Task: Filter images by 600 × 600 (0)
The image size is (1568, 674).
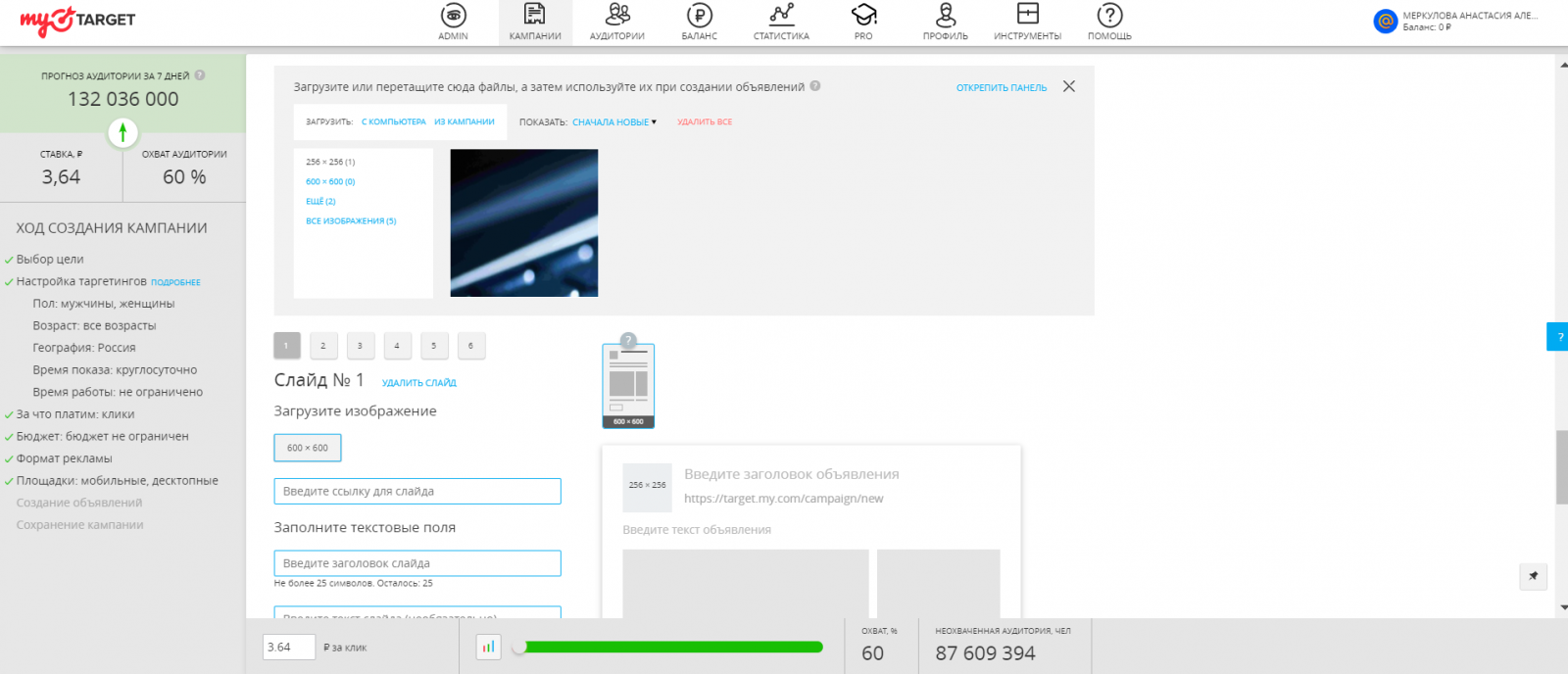Action: coord(330,182)
